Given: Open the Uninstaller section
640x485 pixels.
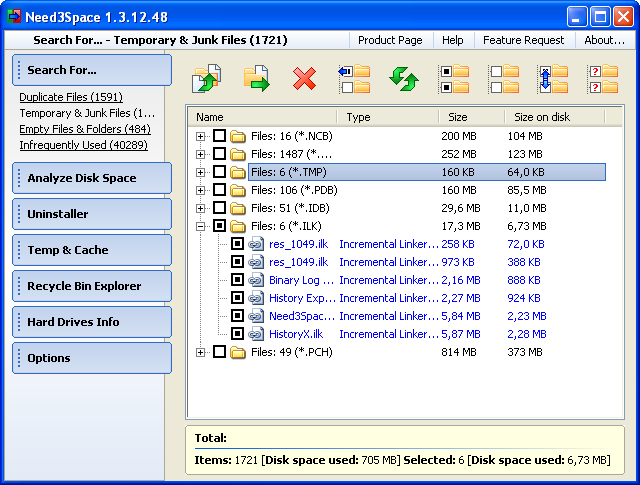Looking at the screenshot, I should (x=92, y=214).
